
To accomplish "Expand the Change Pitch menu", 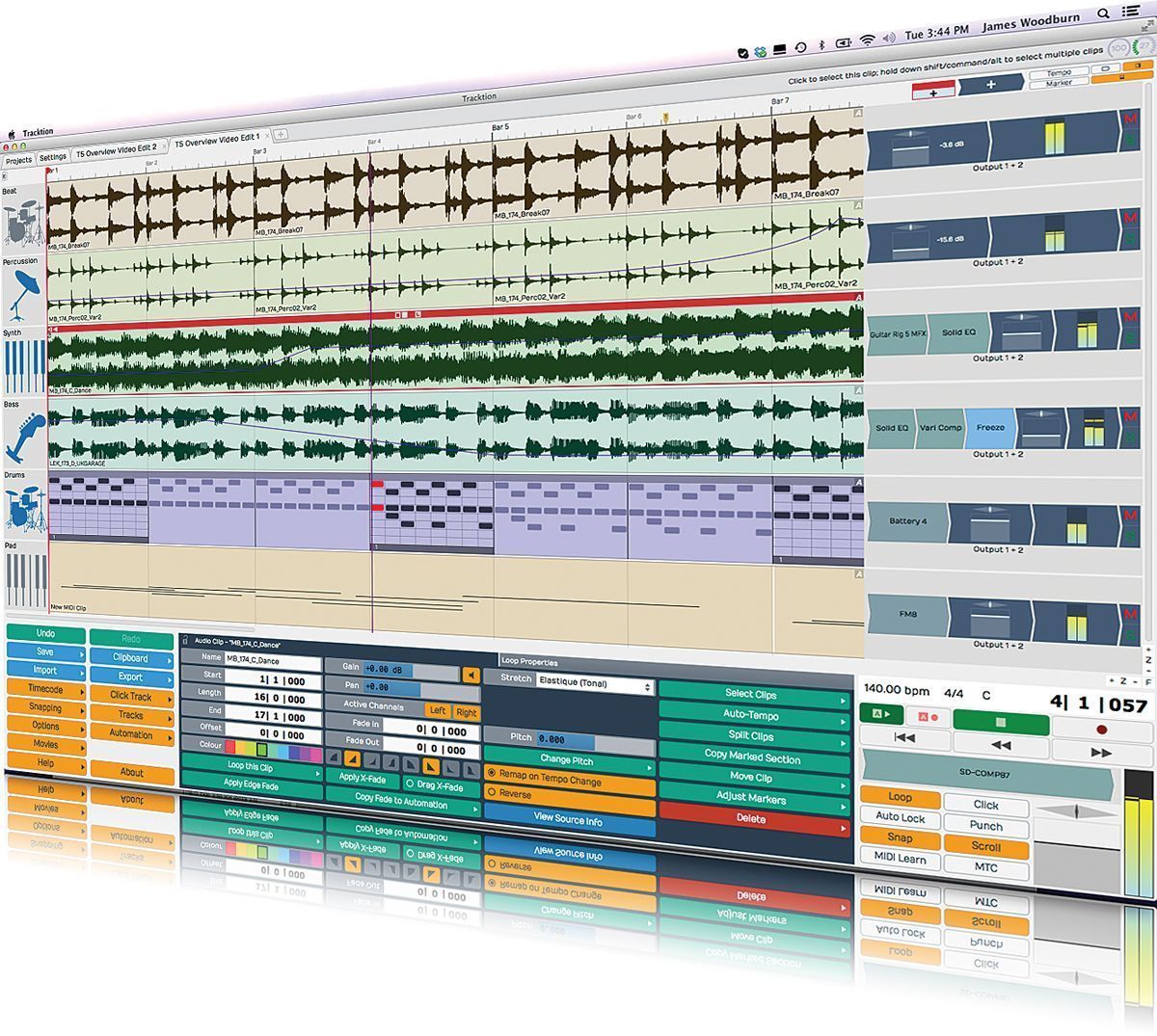I will (x=568, y=759).
